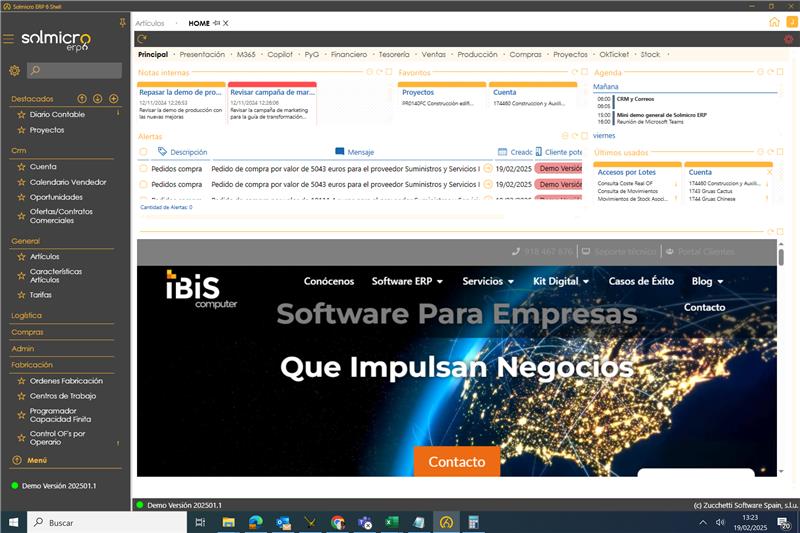The width and height of the screenshot is (800, 533).
Task: Open Características Artículos sidebar entry
Action: click(56, 275)
